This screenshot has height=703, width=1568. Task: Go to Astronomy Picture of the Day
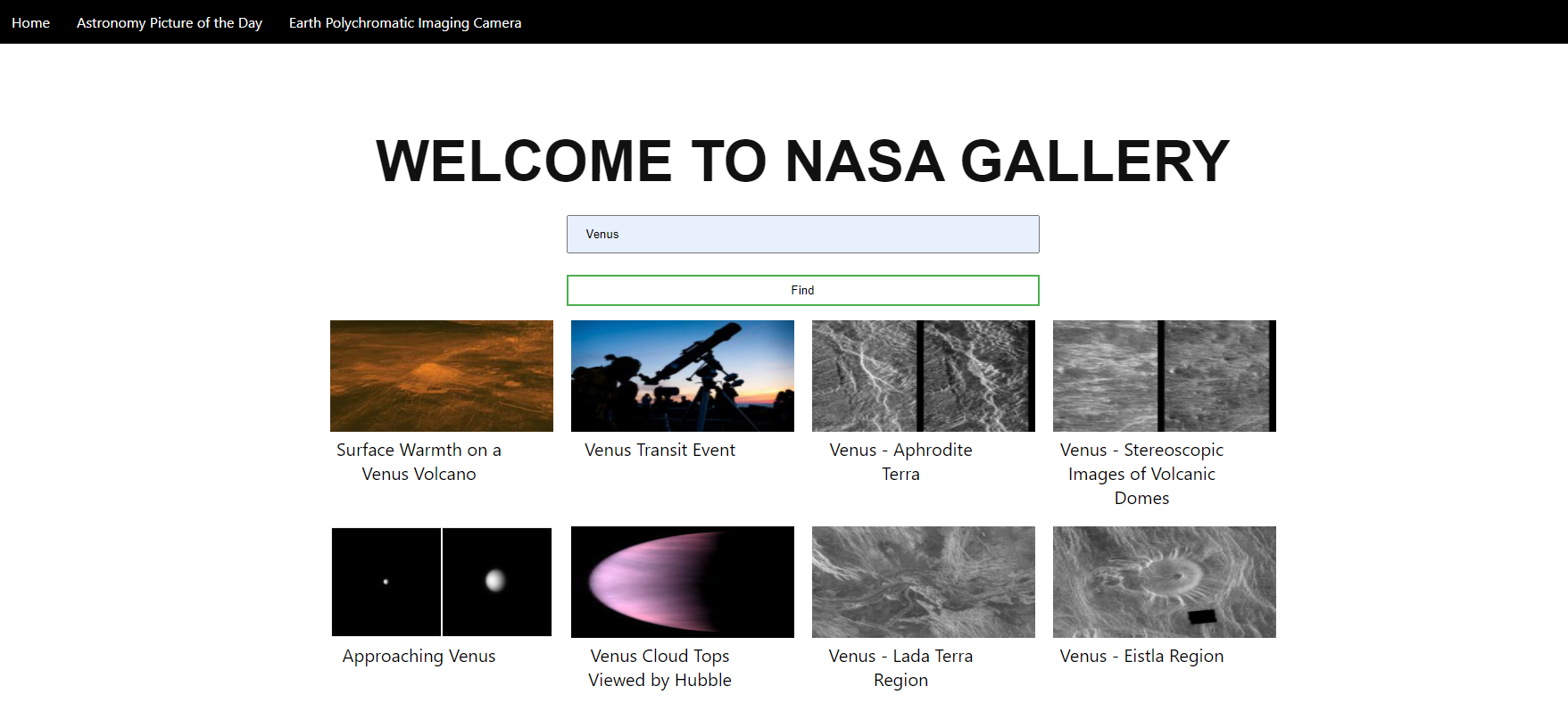[169, 22]
